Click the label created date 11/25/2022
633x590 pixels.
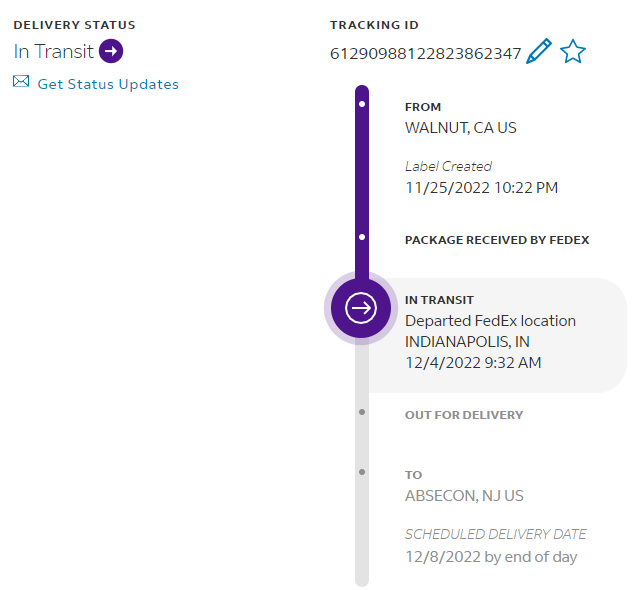[x=481, y=187]
